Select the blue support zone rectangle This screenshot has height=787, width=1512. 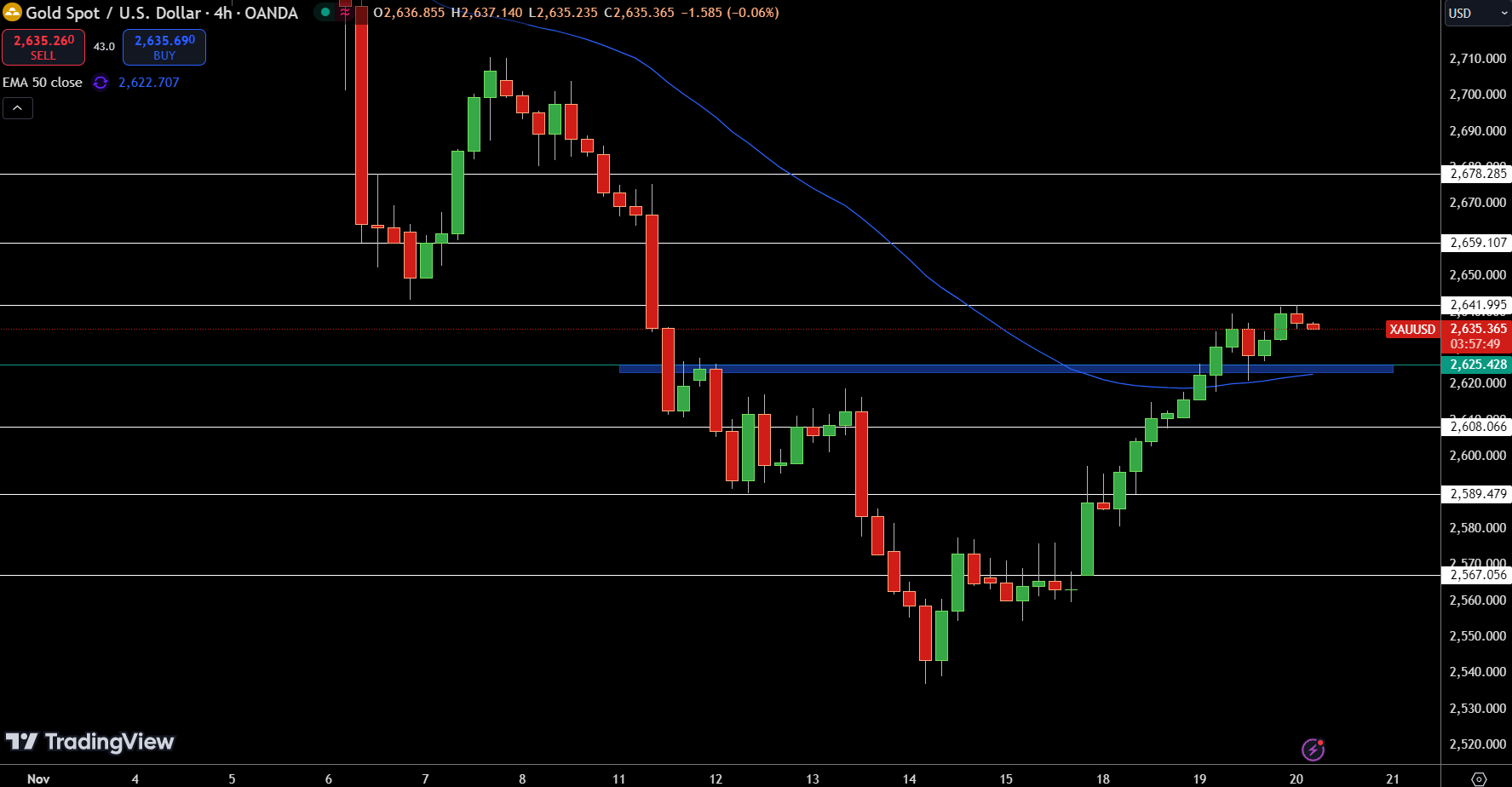[1006, 369]
